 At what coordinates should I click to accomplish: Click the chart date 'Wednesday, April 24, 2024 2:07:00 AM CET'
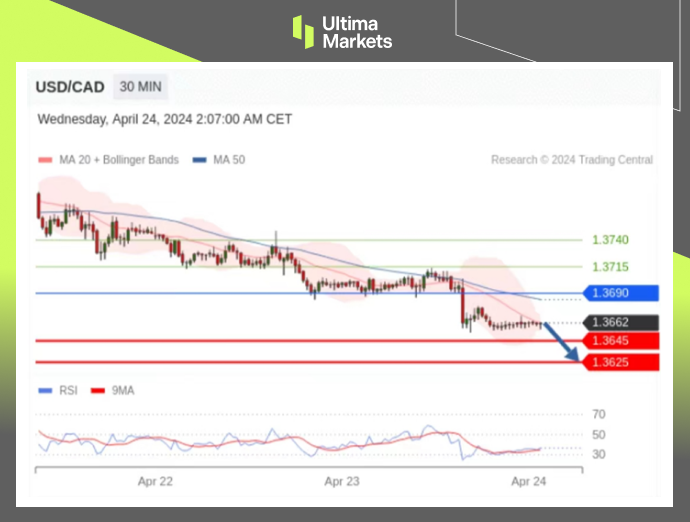coord(165,119)
